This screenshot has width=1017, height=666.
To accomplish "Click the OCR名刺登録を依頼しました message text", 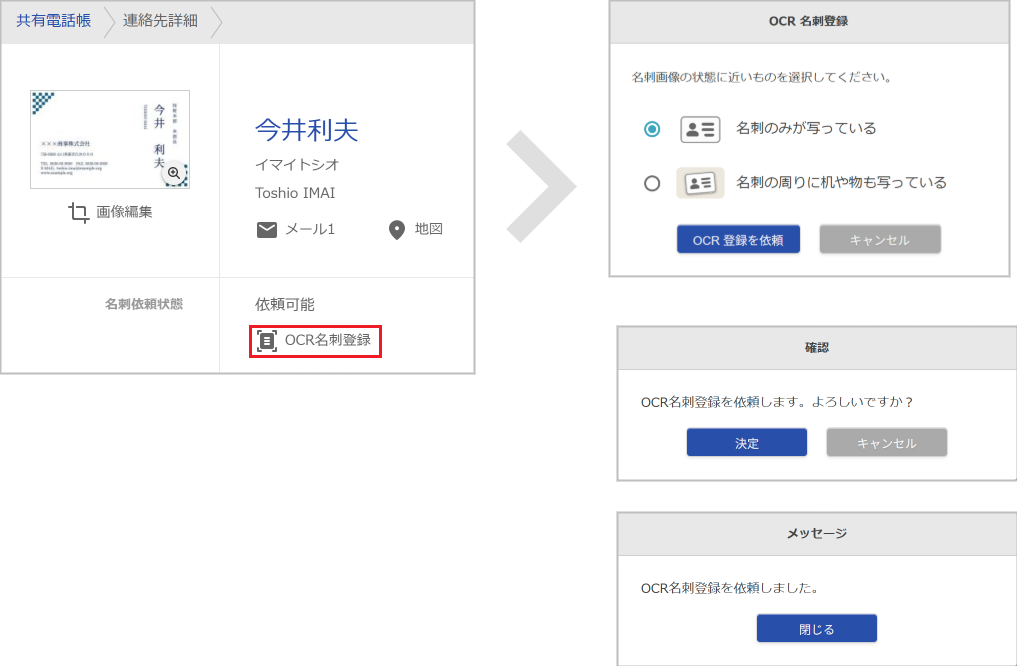I will click(732, 588).
